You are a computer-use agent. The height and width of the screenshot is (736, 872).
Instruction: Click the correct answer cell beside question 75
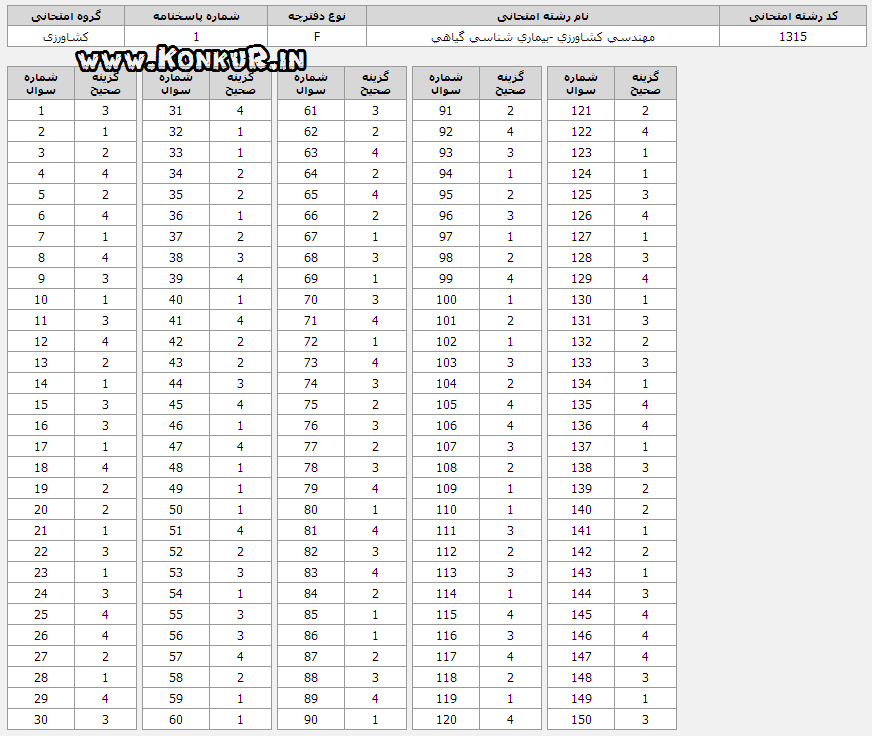pyautogui.click(x=375, y=405)
